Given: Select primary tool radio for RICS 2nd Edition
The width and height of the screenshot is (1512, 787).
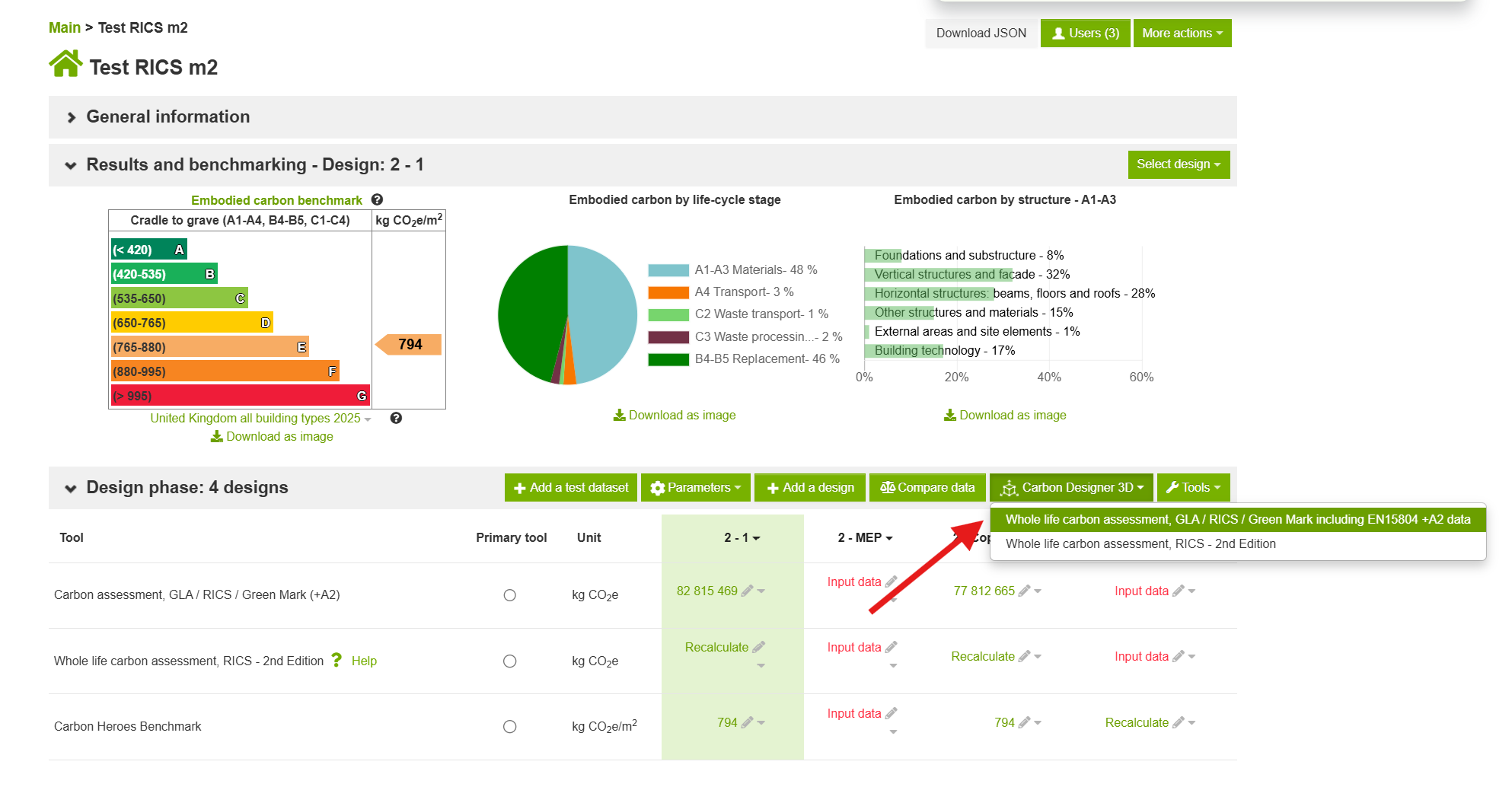Looking at the screenshot, I should tap(510, 661).
